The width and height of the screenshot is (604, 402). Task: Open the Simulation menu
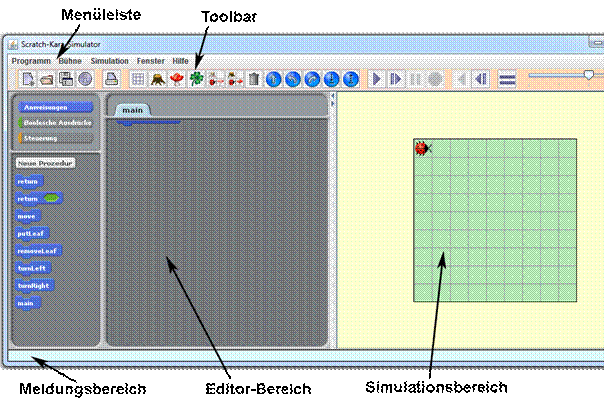pyautogui.click(x=109, y=61)
